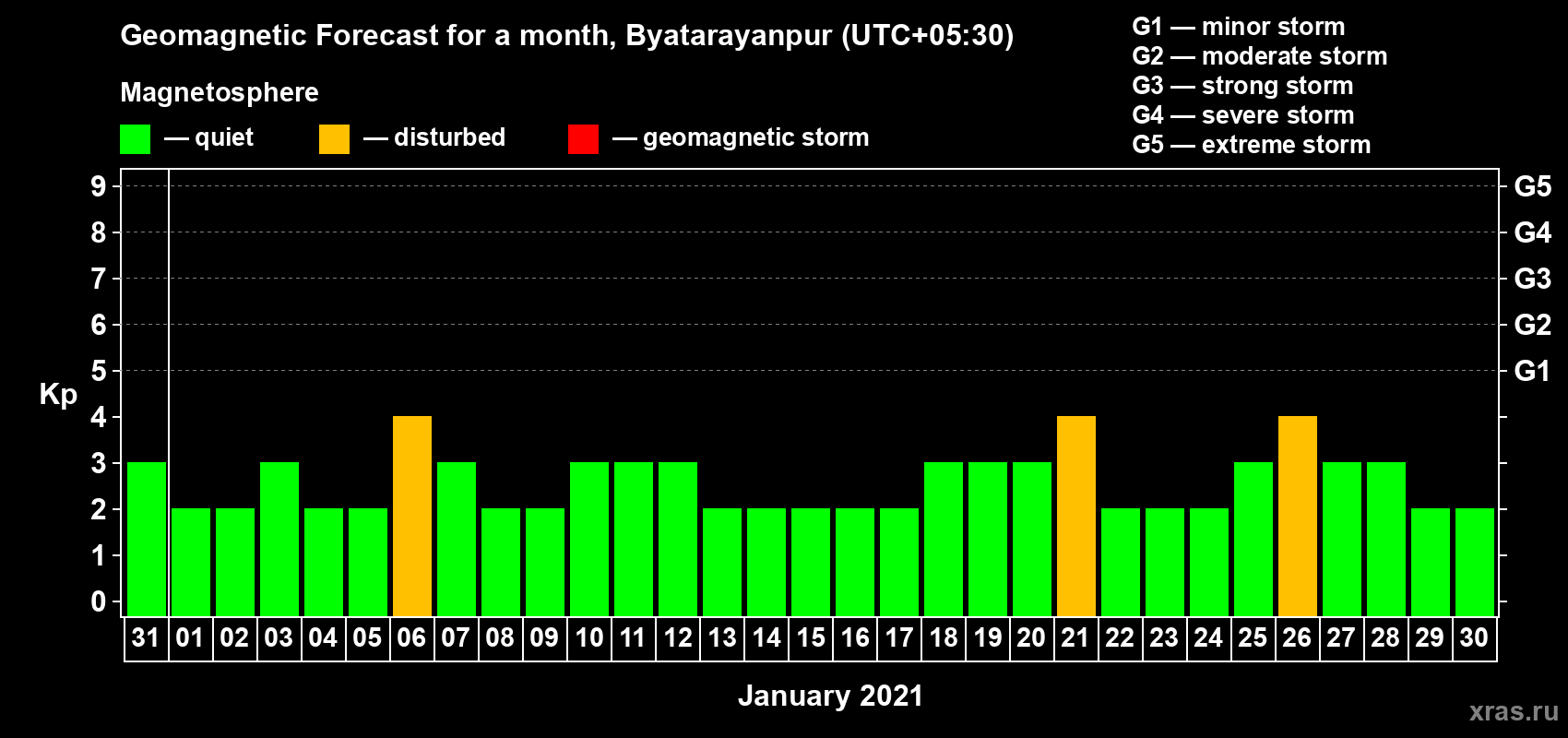Click the 'G5 — extreme storm' legend line
The height and width of the screenshot is (738, 1568).
(x=1252, y=145)
